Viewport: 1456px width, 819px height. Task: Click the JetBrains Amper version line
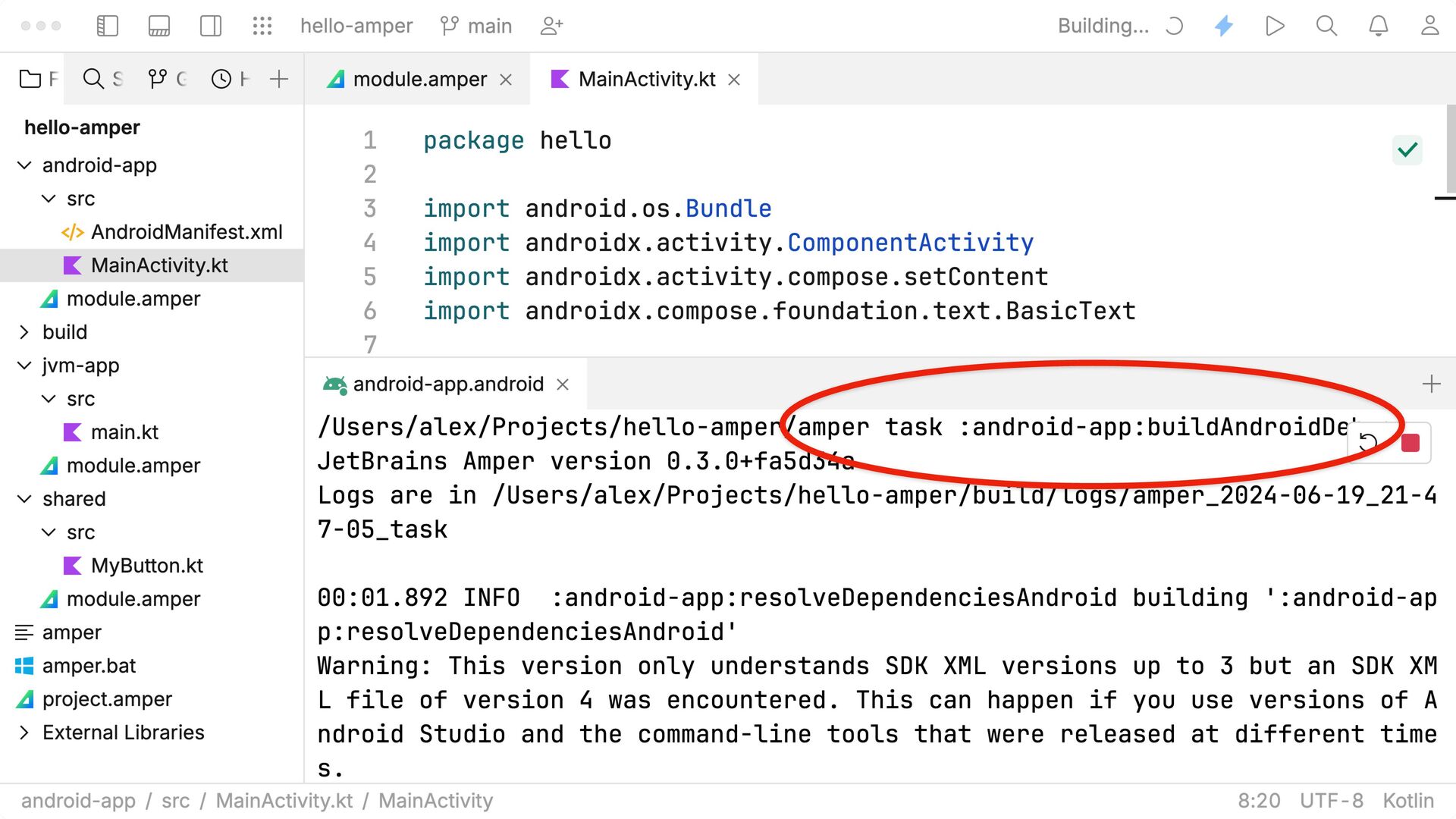tap(585, 461)
